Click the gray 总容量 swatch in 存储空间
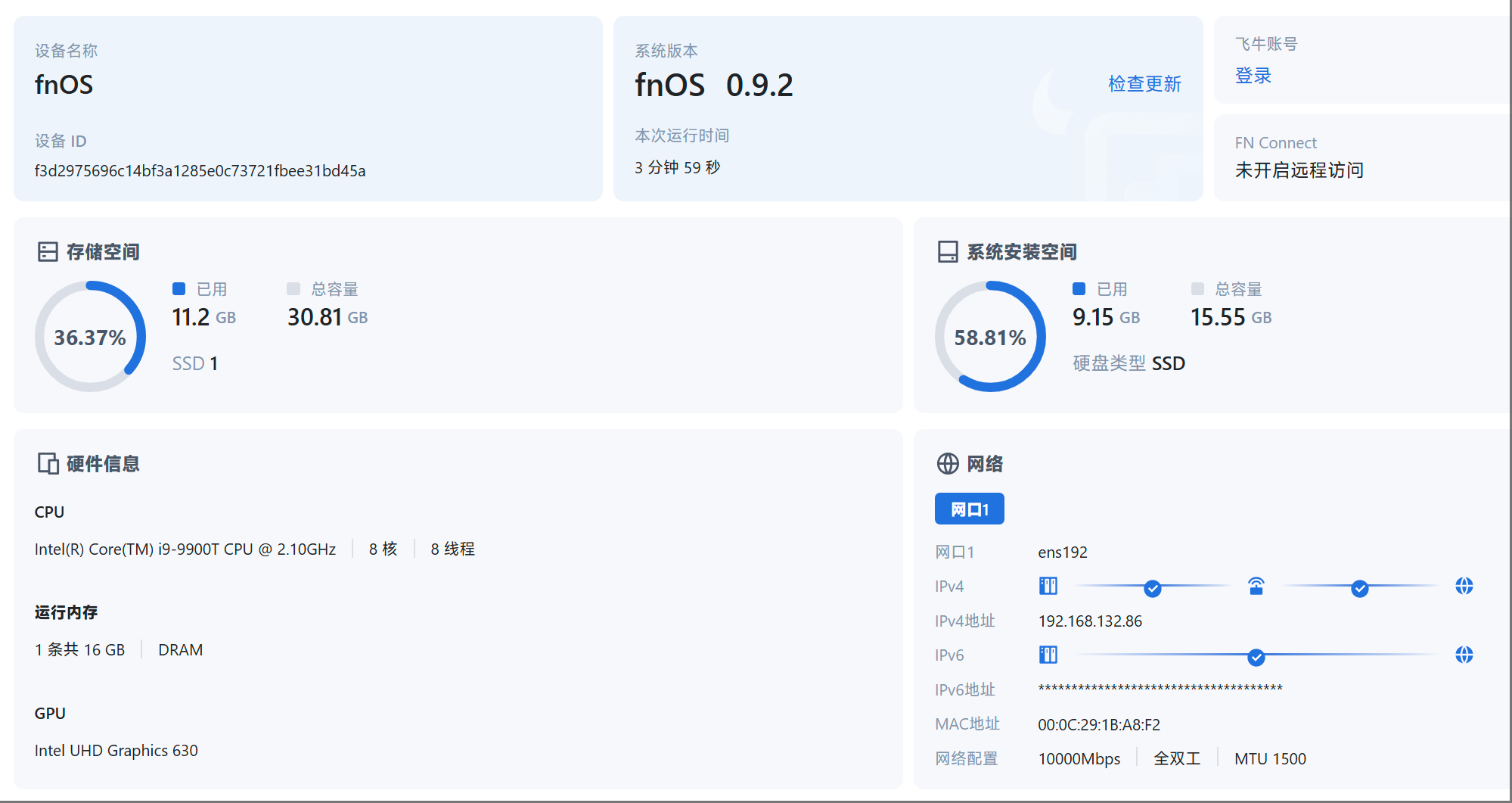Image resolution: width=1512 pixels, height=803 pixels. pyautogui.click(x=293, y=288)
